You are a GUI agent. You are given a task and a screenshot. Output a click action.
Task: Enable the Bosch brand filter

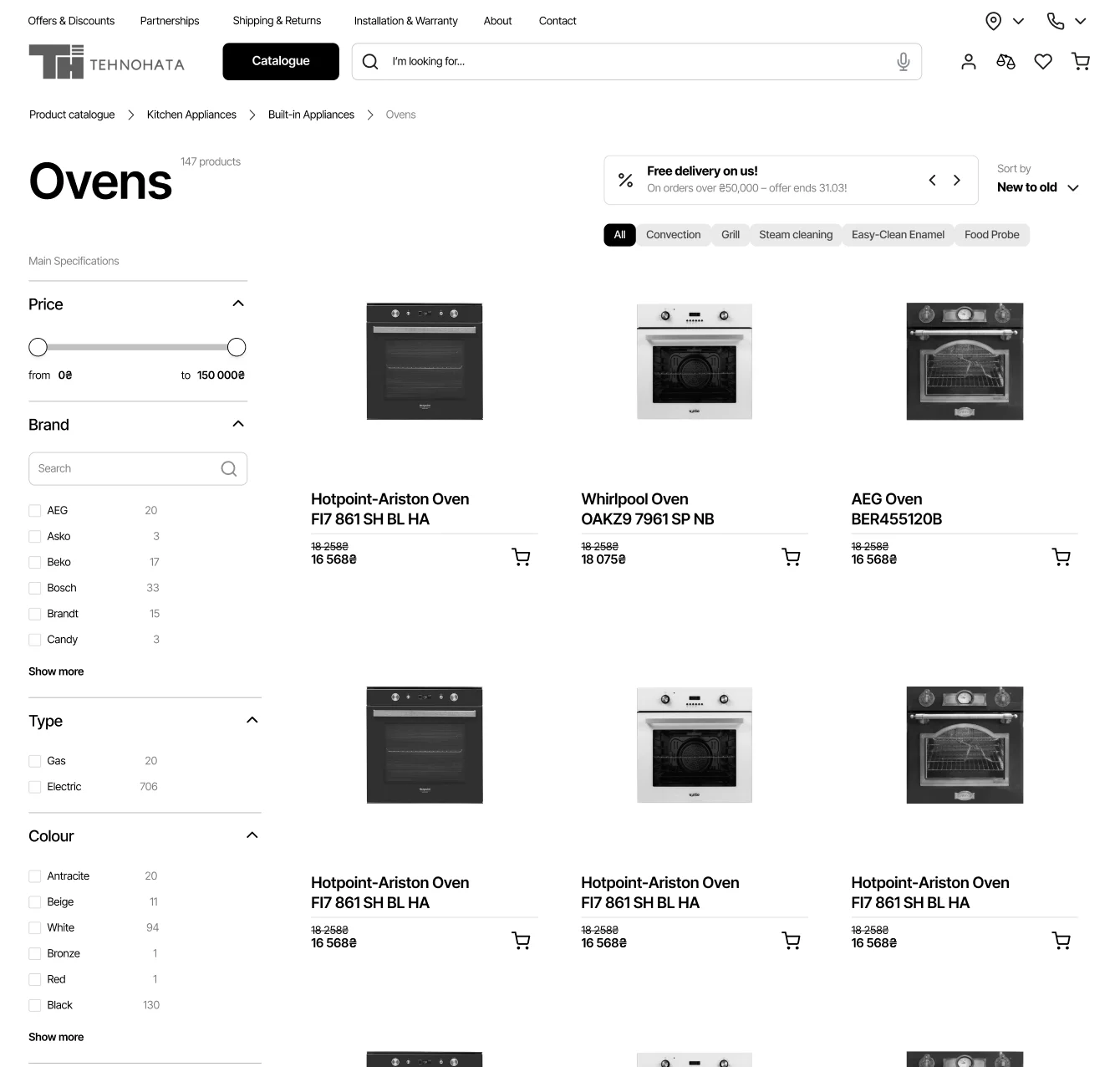click(34, 588)
